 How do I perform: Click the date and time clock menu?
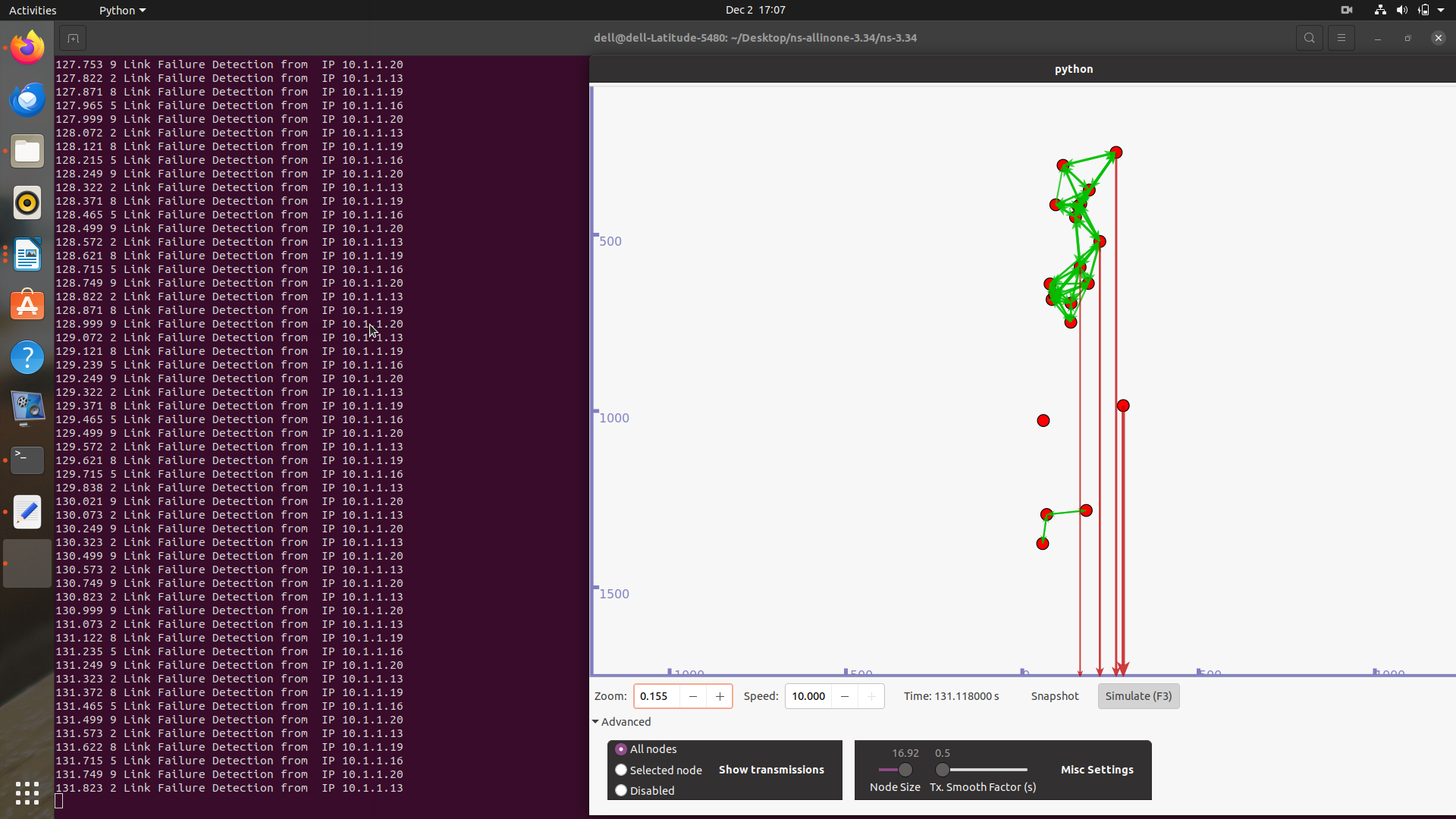(x=755, y=10)
